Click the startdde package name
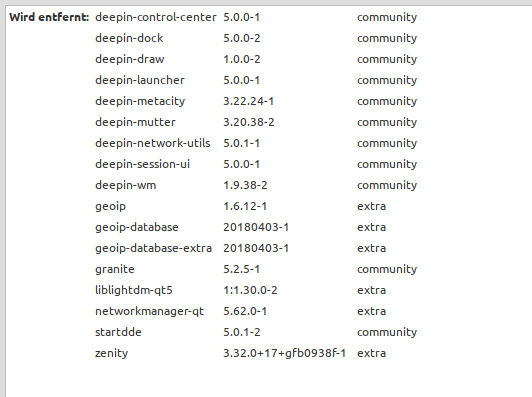 click(118, 332)
